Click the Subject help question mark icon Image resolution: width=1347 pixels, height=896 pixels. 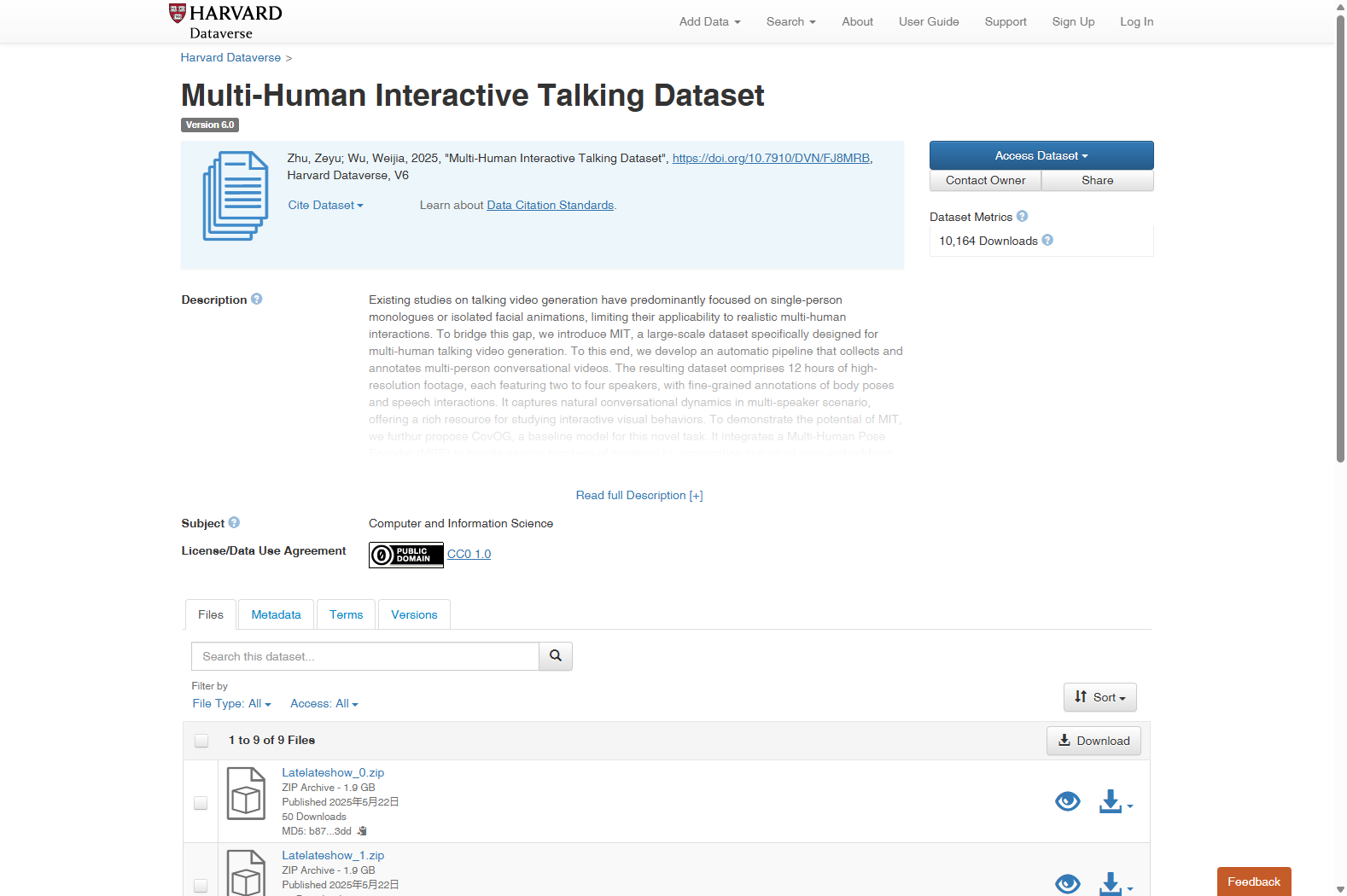coord(234,523)
